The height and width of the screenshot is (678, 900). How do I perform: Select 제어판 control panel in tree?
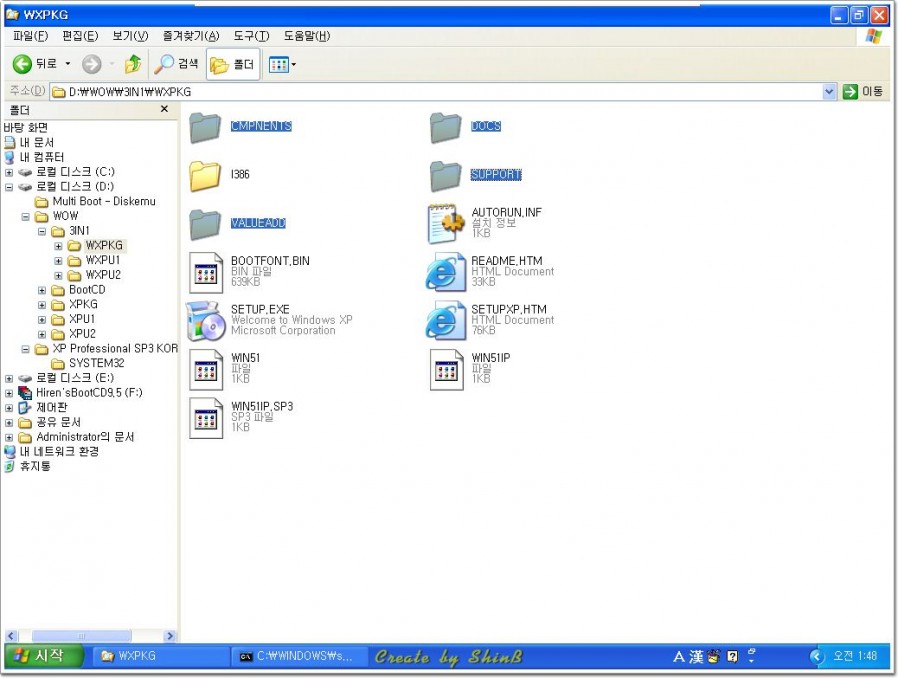pyautogui.click(x=51, y=408)
